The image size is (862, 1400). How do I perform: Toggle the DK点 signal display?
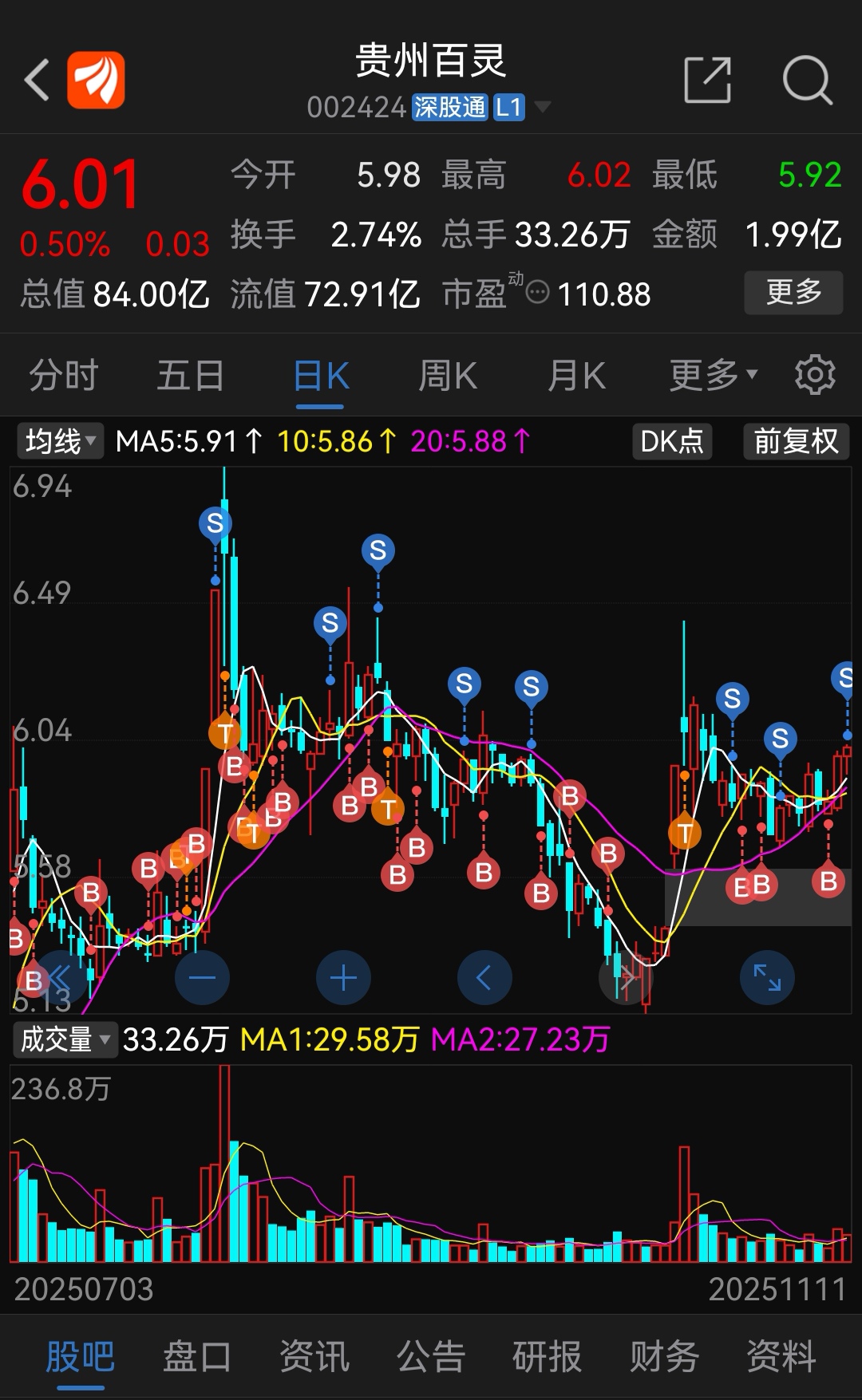(x=671, y=441)
